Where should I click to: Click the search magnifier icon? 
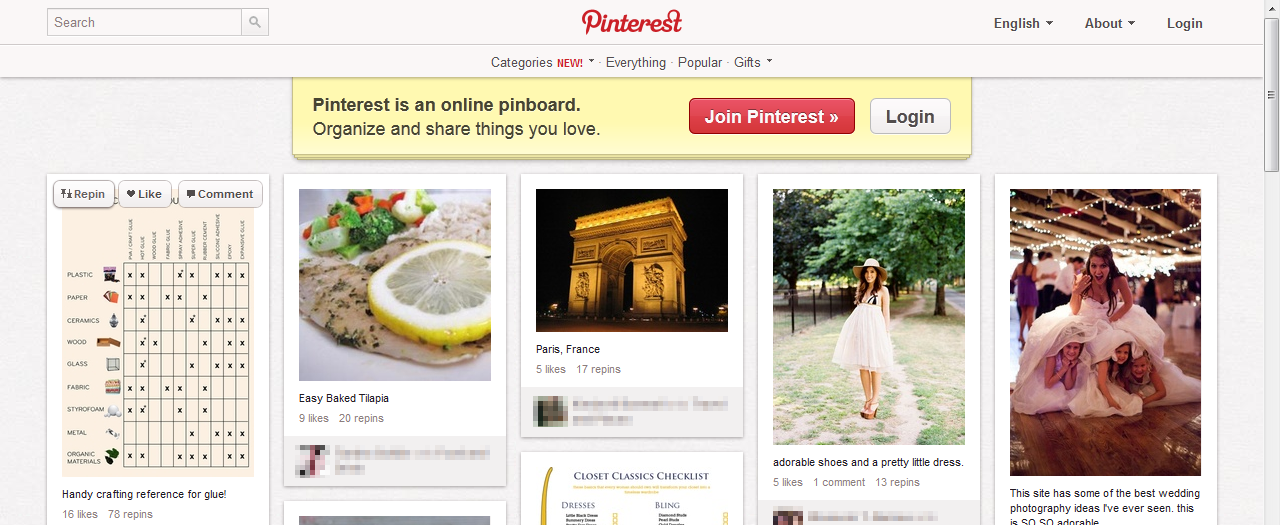pos(255,22)
